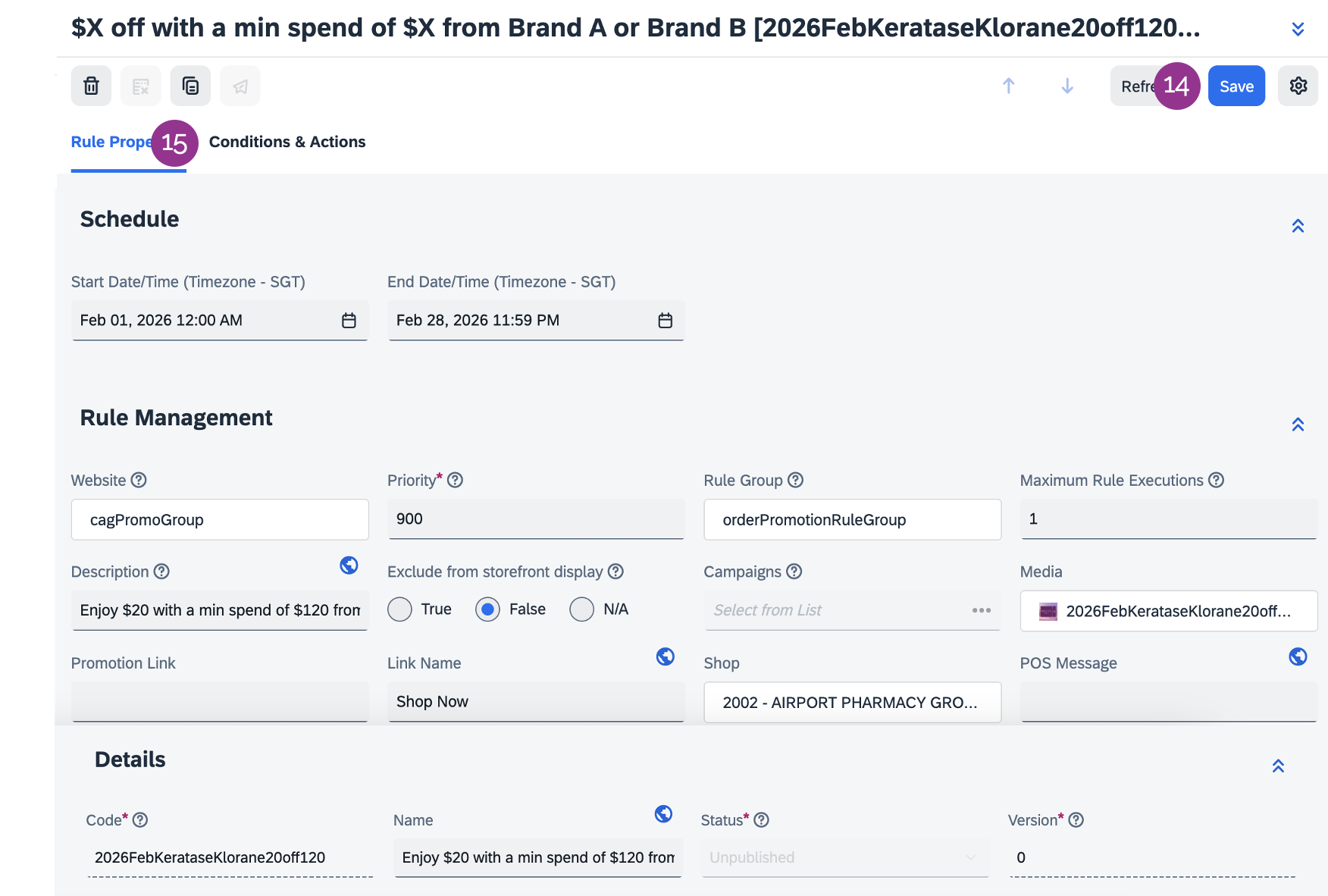Collapse the Rule Management section
The height and width of the screenshot is (896, 1328).
[x=1298, y=425]
